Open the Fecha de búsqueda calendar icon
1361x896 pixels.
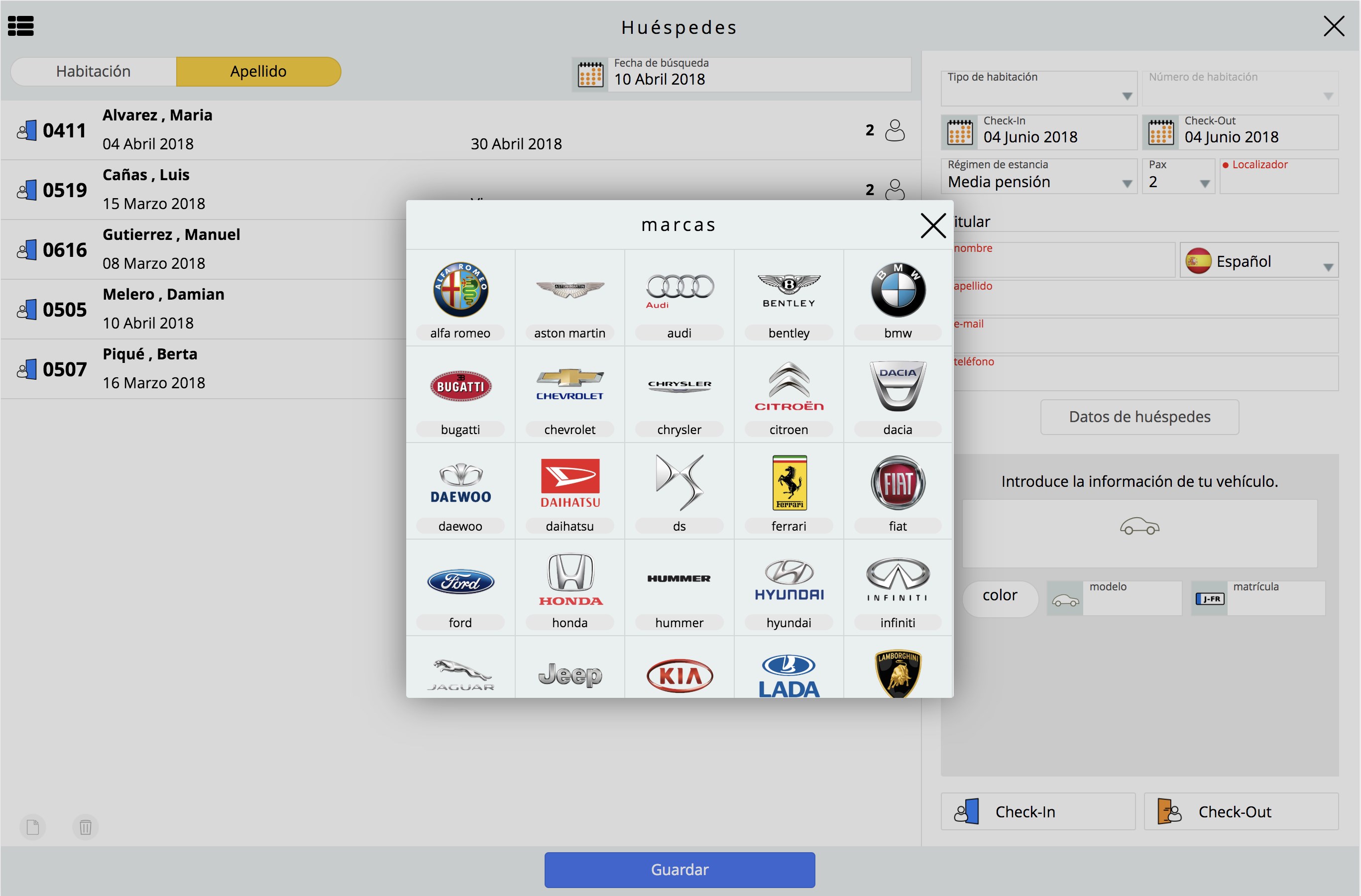click(x=590, y=74)
